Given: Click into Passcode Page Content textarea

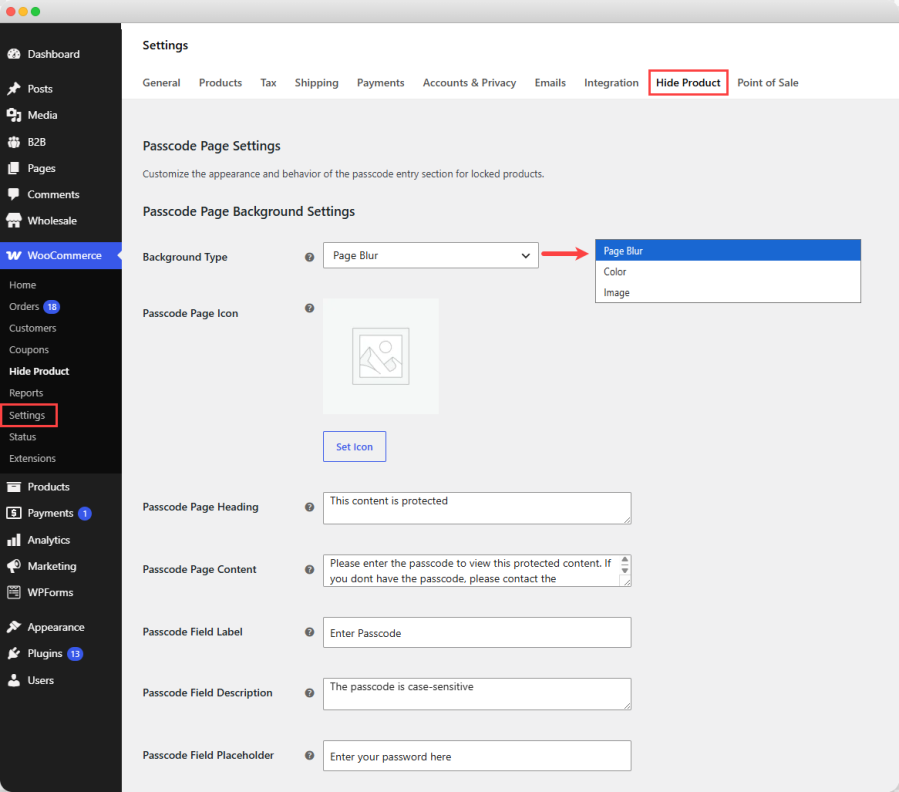Looking at the screenshot, I should coord(477,570).
